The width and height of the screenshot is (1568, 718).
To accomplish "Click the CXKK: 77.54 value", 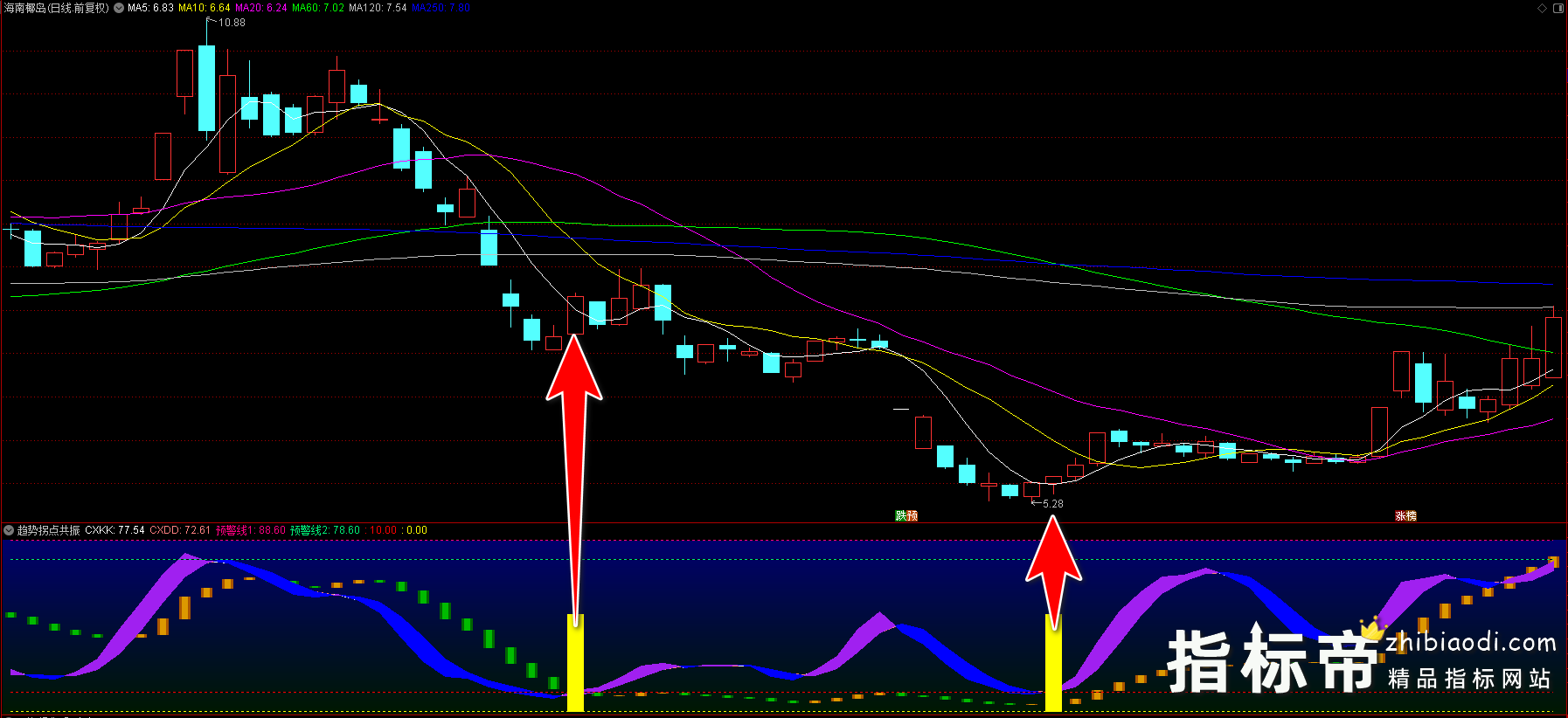I will pos(114,530).
